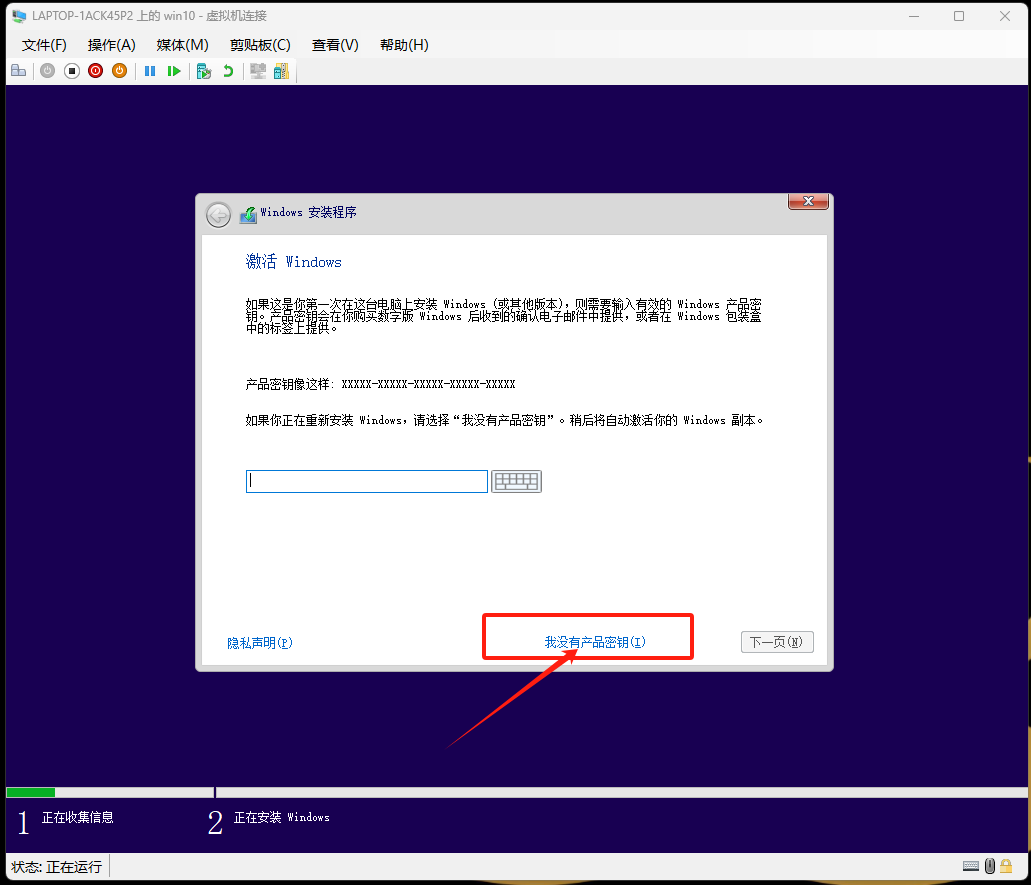Click the XXXXX-XXXXX product key example text
Viewport: 1031px width, 885px height.
[x=428, y=384]
